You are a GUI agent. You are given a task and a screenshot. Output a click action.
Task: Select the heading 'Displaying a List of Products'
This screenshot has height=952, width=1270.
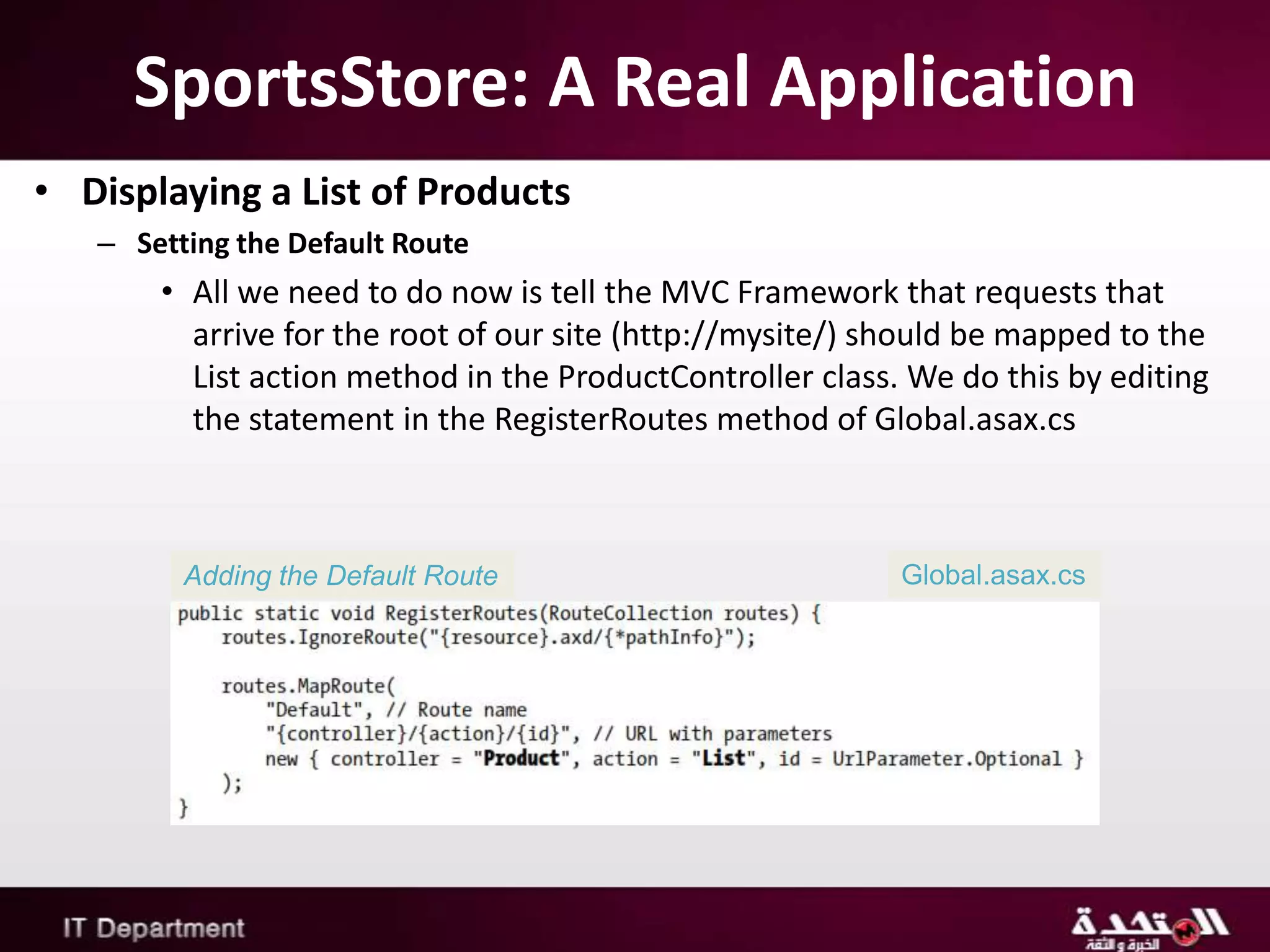[326, 192]
